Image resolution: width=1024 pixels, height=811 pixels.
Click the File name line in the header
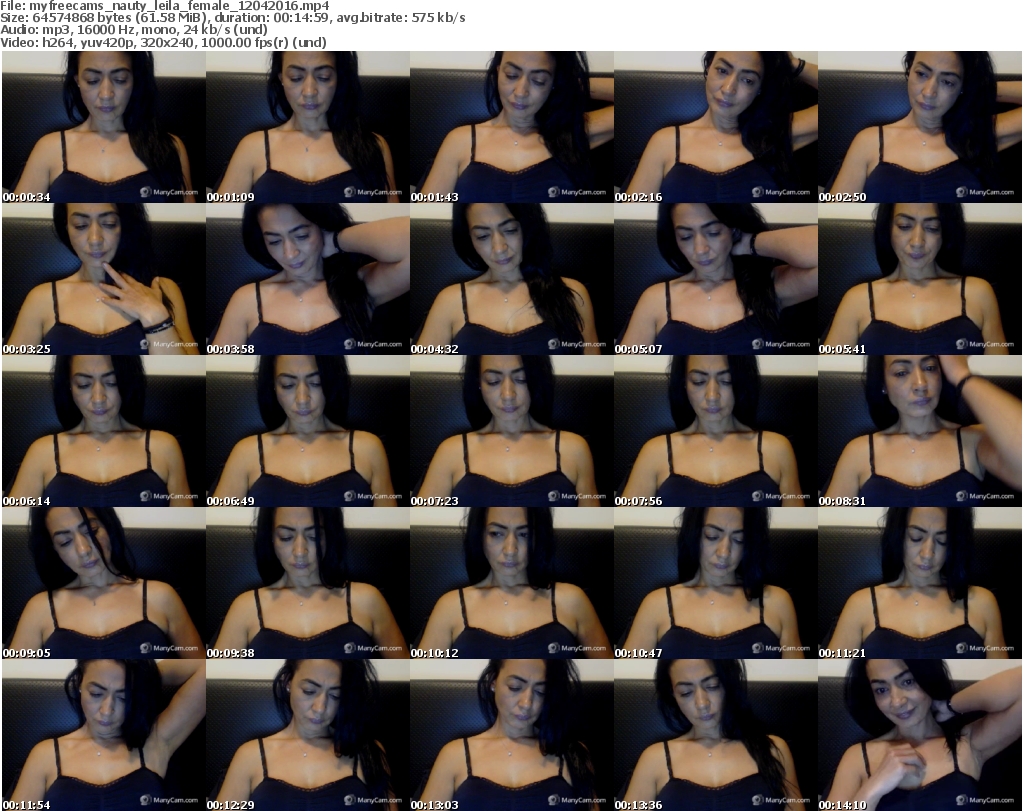click(165, 6)
